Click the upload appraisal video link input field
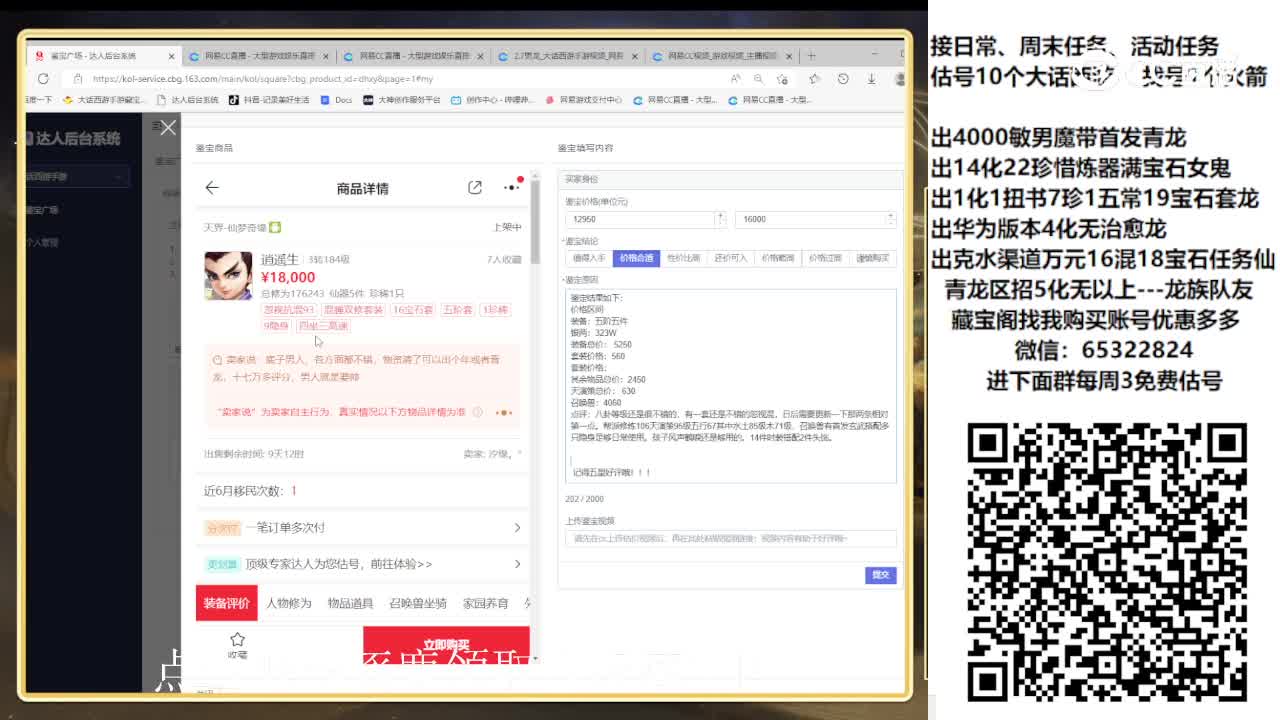The height and width of the screenshot is (720, 1280). [x=731, y=538]
